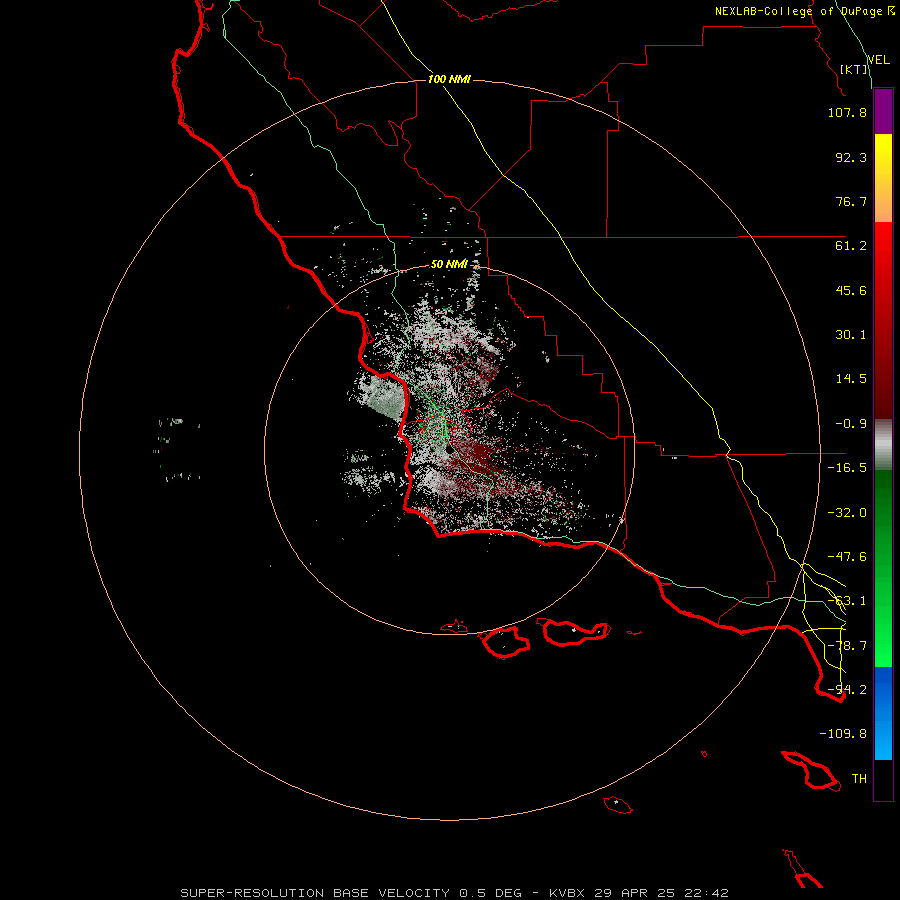Select the purple segment of the velocity scale
Screen dimensions: 900x900
[x=883, y=111]
